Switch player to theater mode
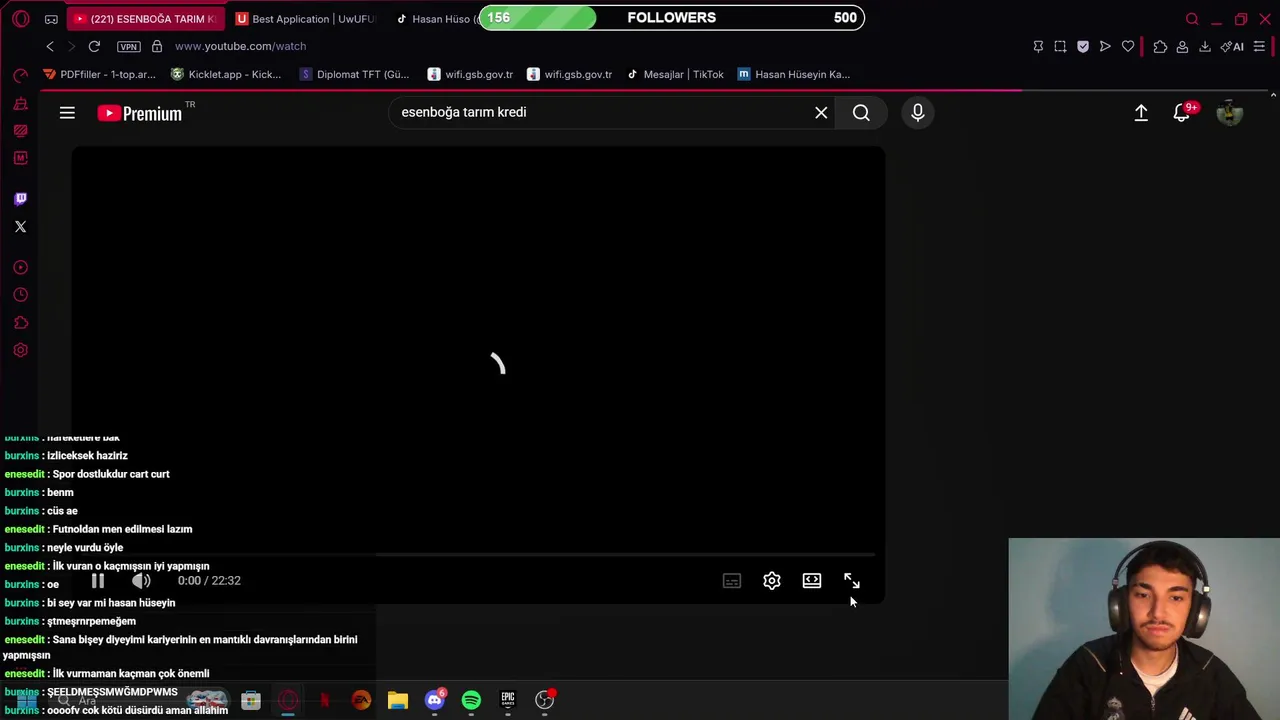 point(812,581)
